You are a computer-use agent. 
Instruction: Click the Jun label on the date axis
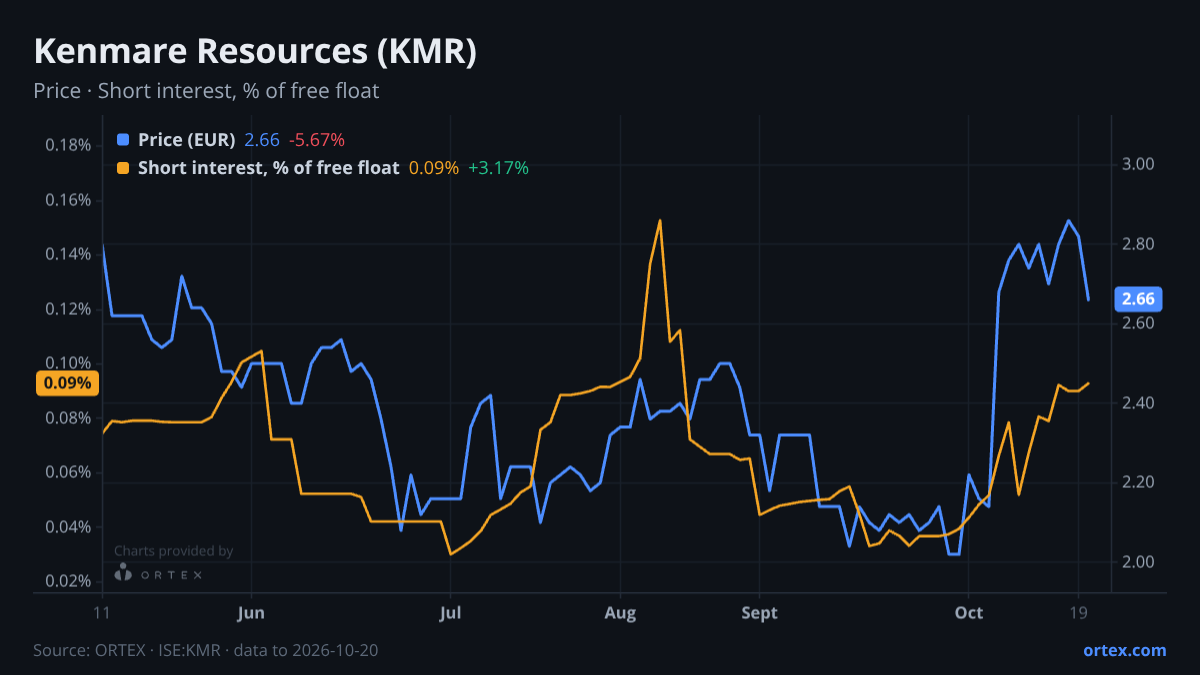click(252, 612)
